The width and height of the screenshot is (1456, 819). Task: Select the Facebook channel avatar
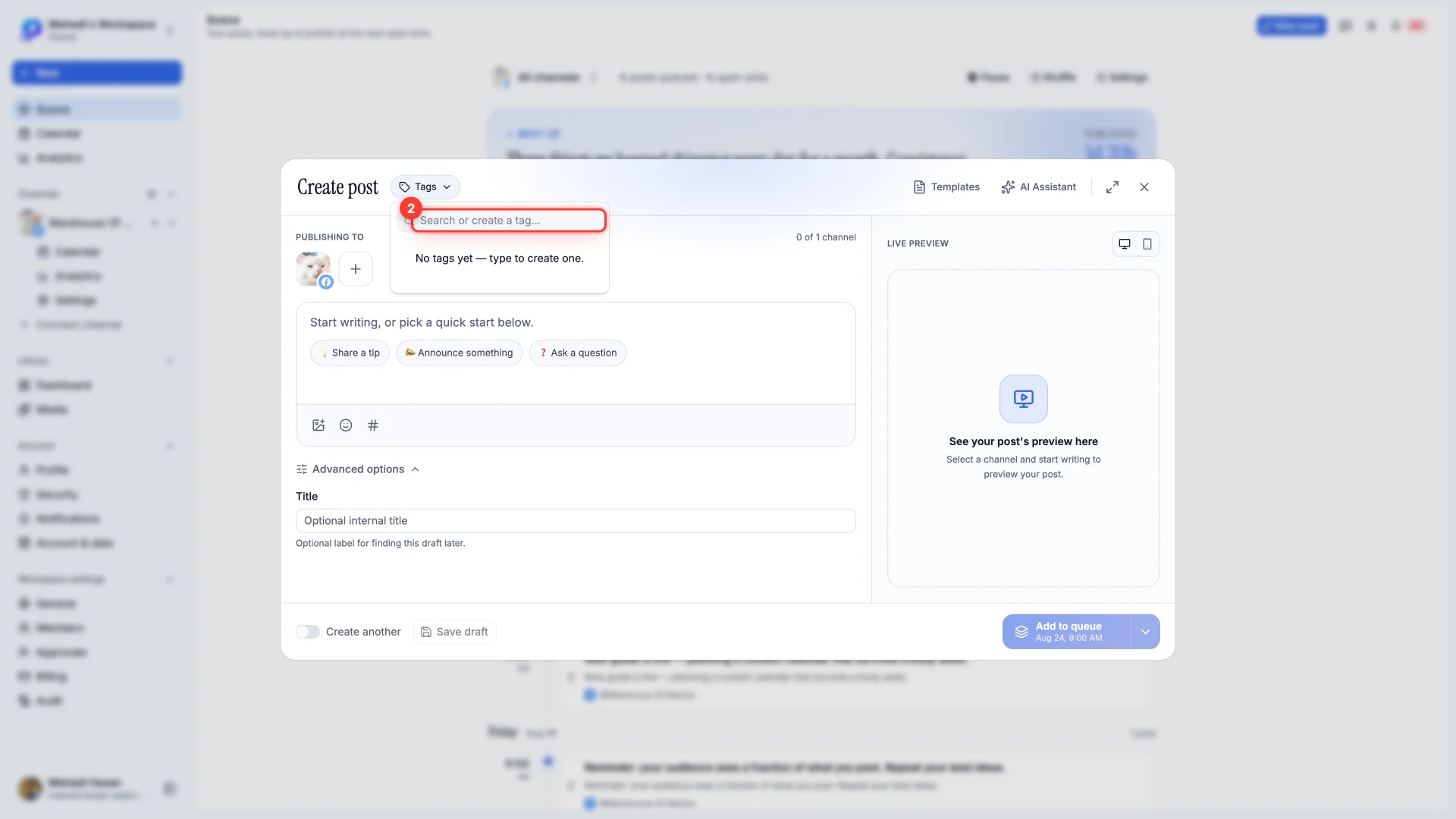click(313, 269)
